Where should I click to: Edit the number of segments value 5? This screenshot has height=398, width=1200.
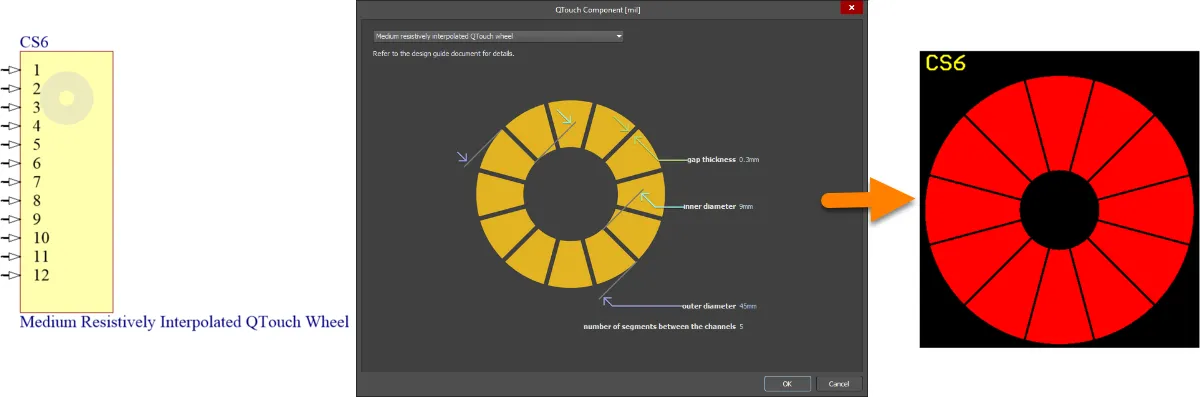point(741,327)
